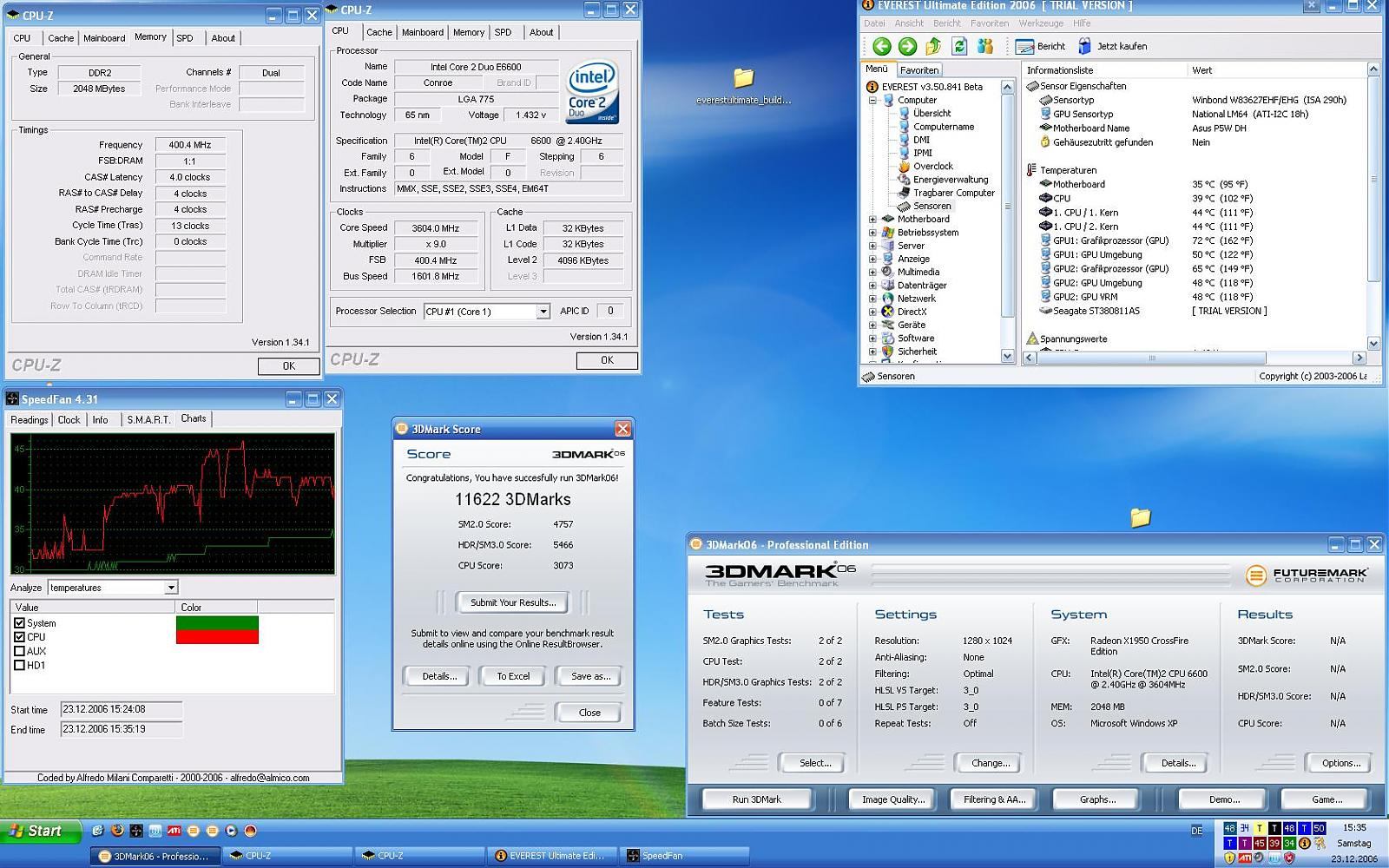
Task: Open Image Quality in 3DMark06
Action: click(892, 799)
